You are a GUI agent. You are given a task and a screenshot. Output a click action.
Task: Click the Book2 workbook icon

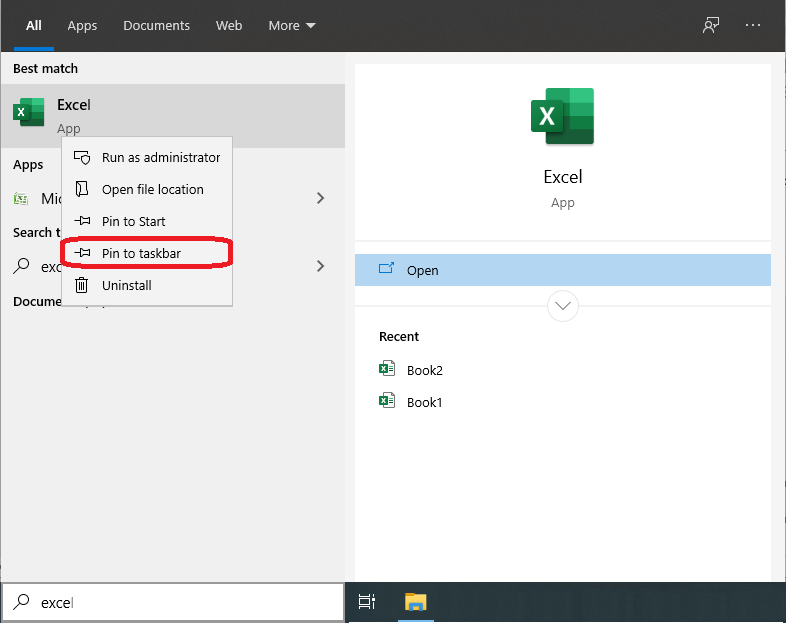tap(387, 369)
